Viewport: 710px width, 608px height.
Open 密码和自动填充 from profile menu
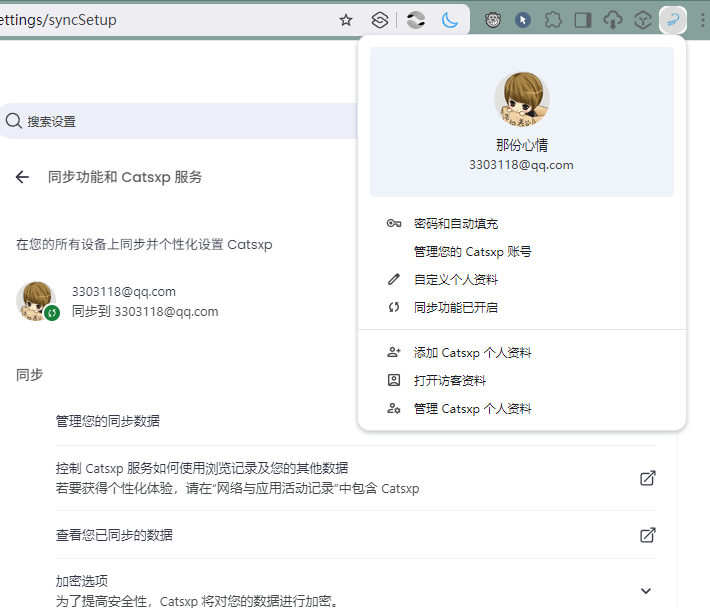(x=522, y=224)
